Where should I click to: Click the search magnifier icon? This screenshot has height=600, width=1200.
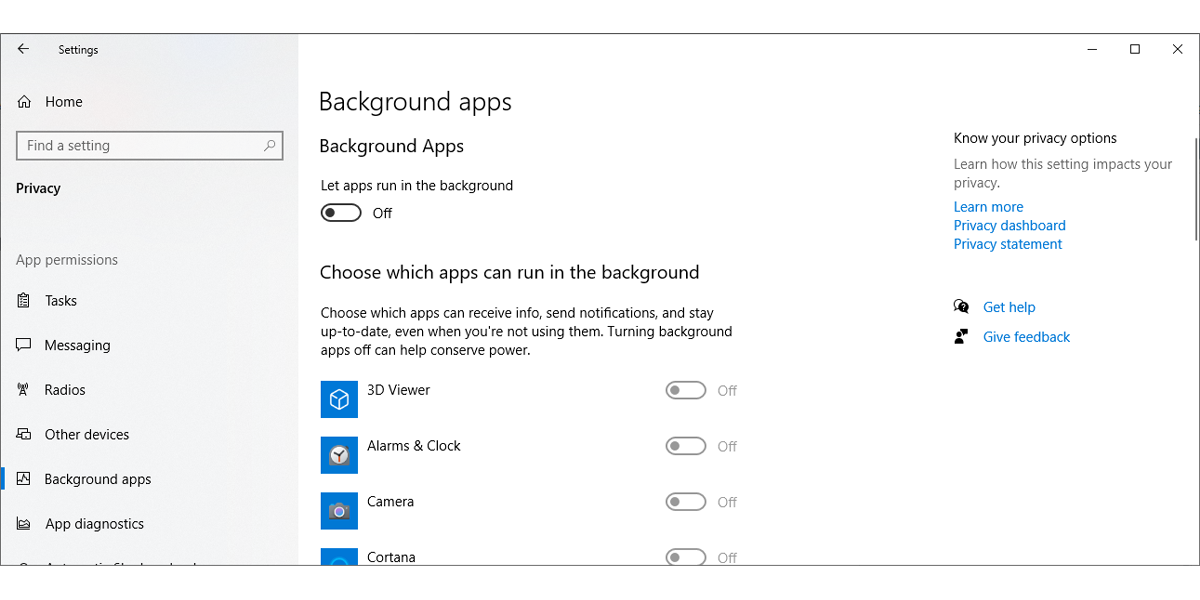coord(269,146)
